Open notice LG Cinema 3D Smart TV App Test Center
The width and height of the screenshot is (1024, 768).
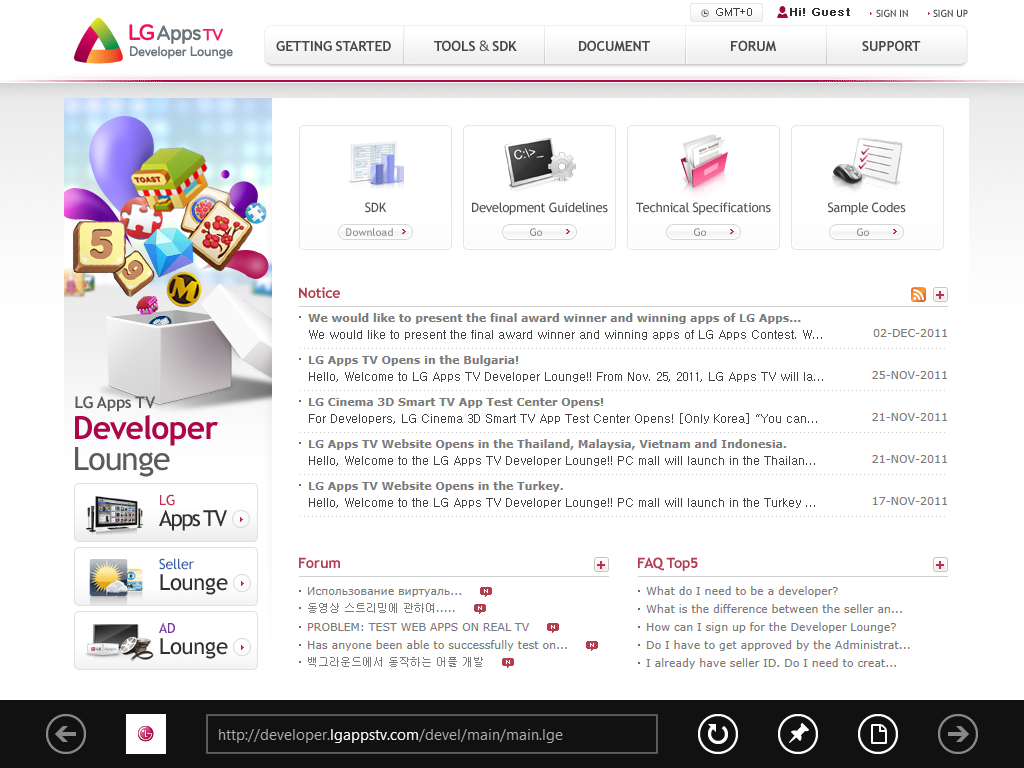pos(456,402)
